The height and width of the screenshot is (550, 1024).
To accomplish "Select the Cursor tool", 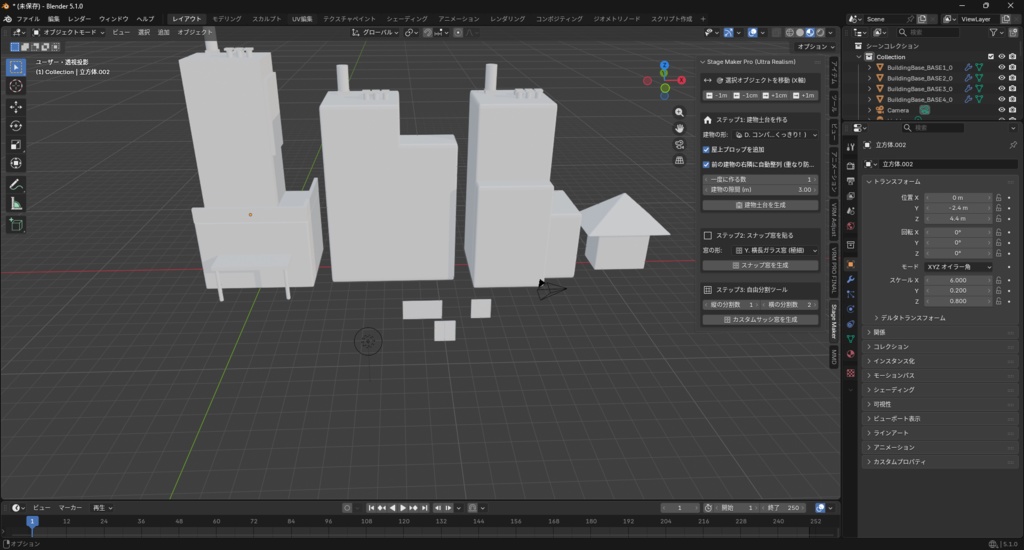I will [16, 86].
